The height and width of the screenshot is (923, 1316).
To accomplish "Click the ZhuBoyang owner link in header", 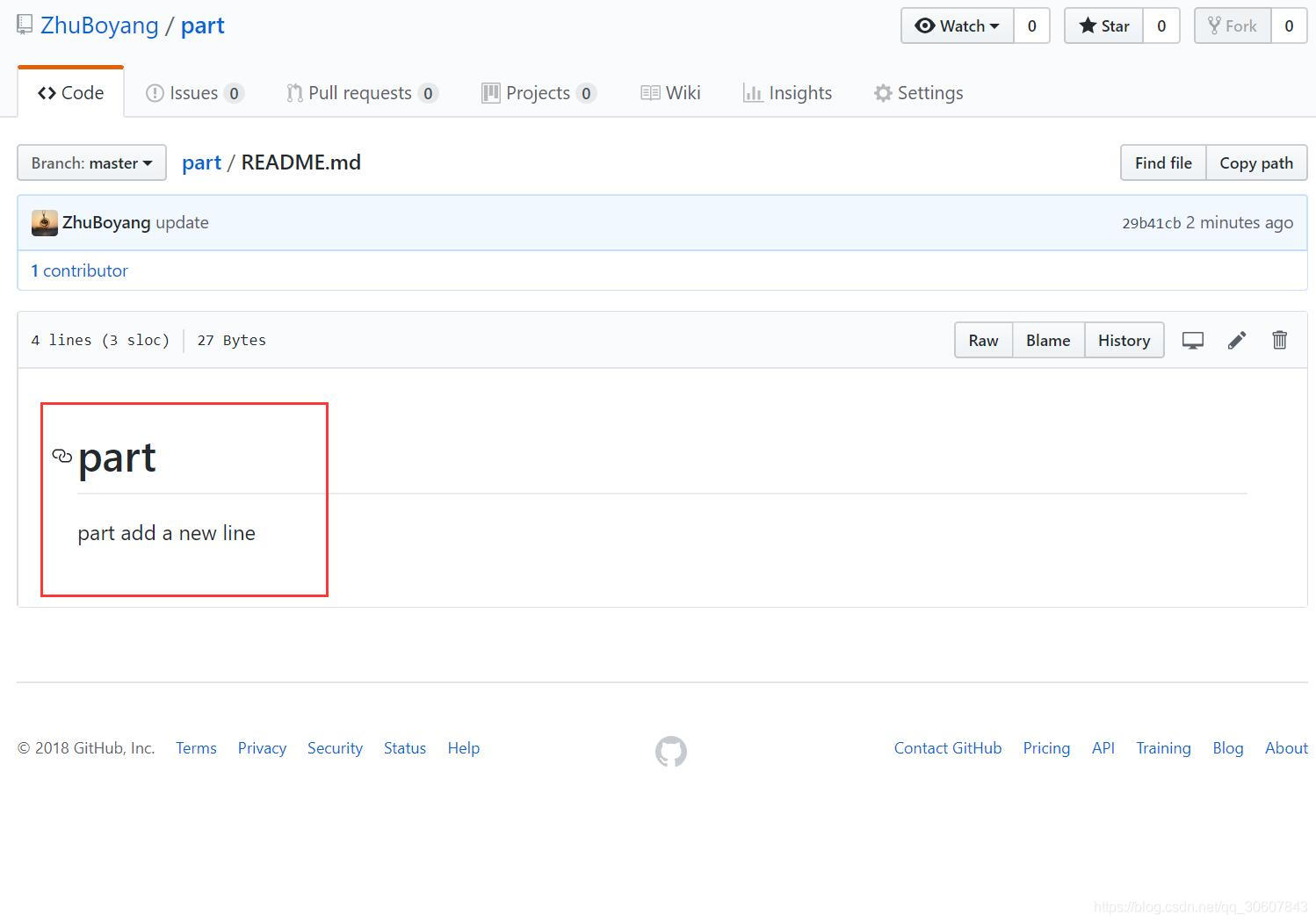I will (99, 25).
